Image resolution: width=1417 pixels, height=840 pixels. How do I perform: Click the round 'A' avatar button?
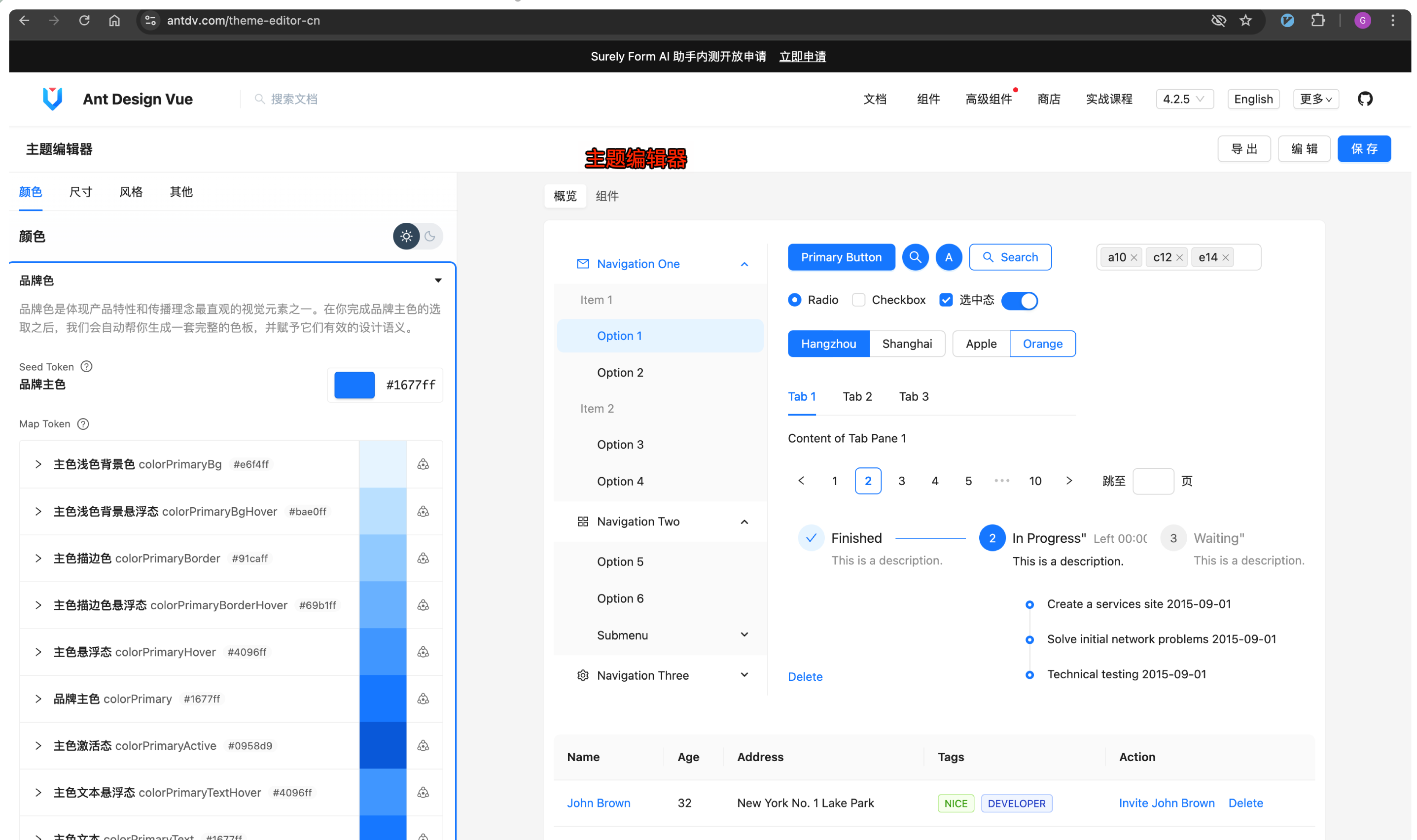949,257
